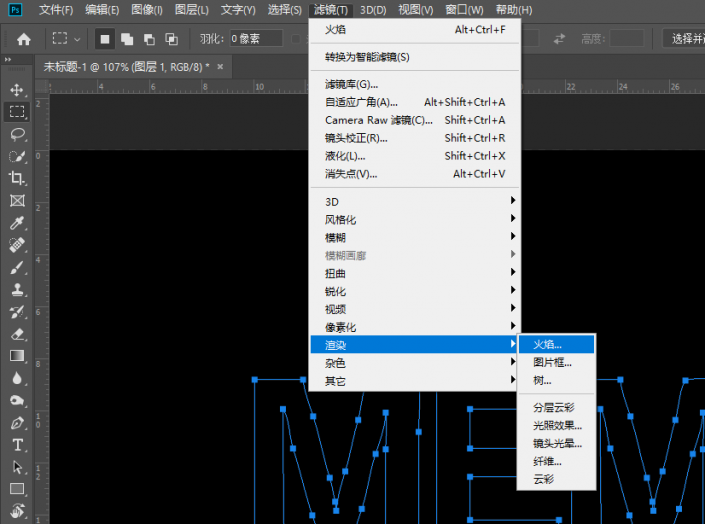
Task: Select the Crop tool
Action: 17,178
